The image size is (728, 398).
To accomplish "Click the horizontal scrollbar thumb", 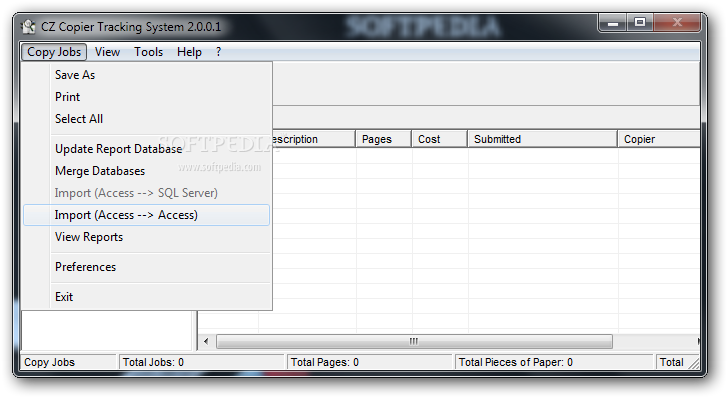I will point(414,341).
